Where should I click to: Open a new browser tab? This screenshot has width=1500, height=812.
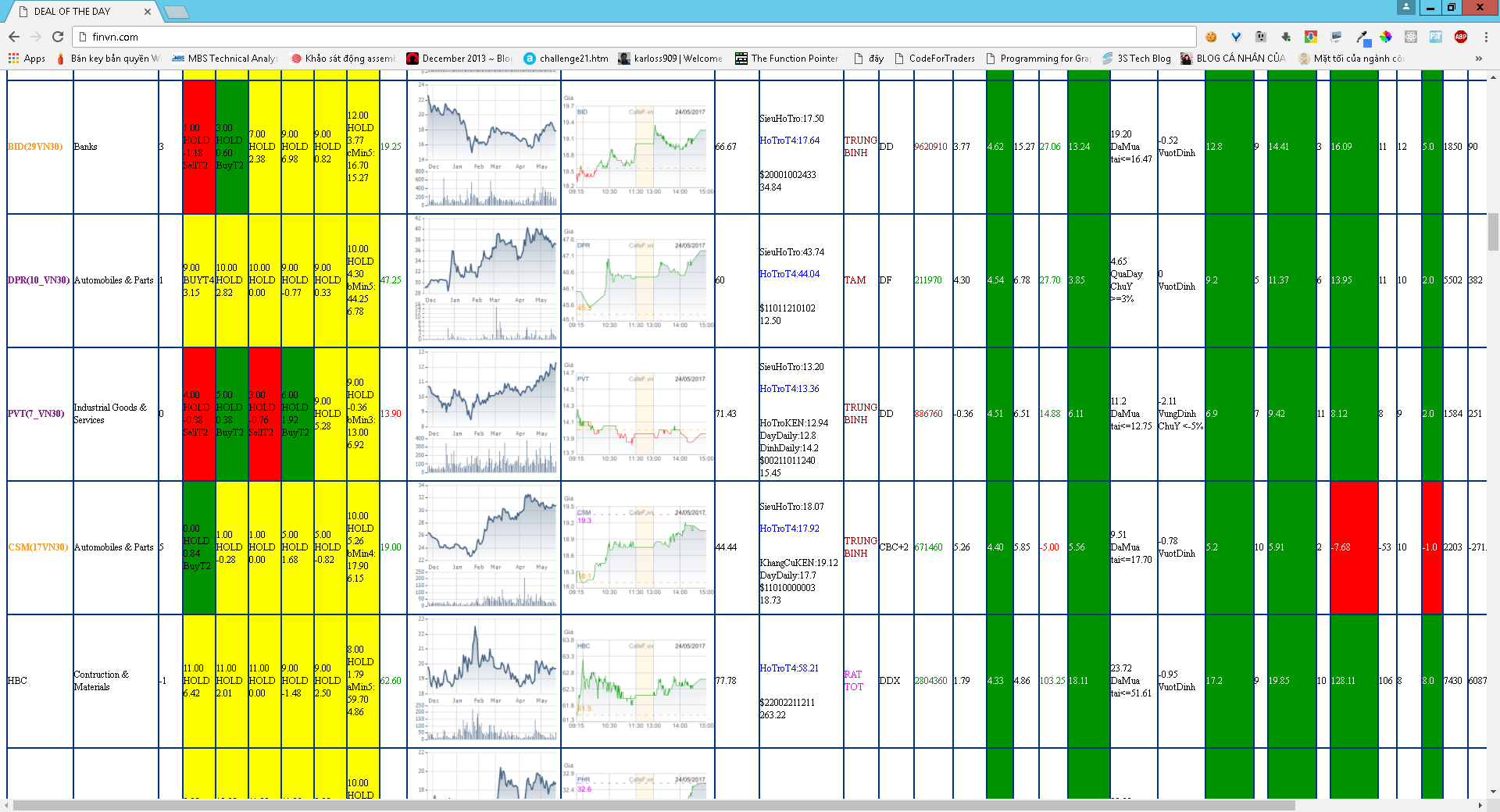pyautogui.click(x=177, y=12)
